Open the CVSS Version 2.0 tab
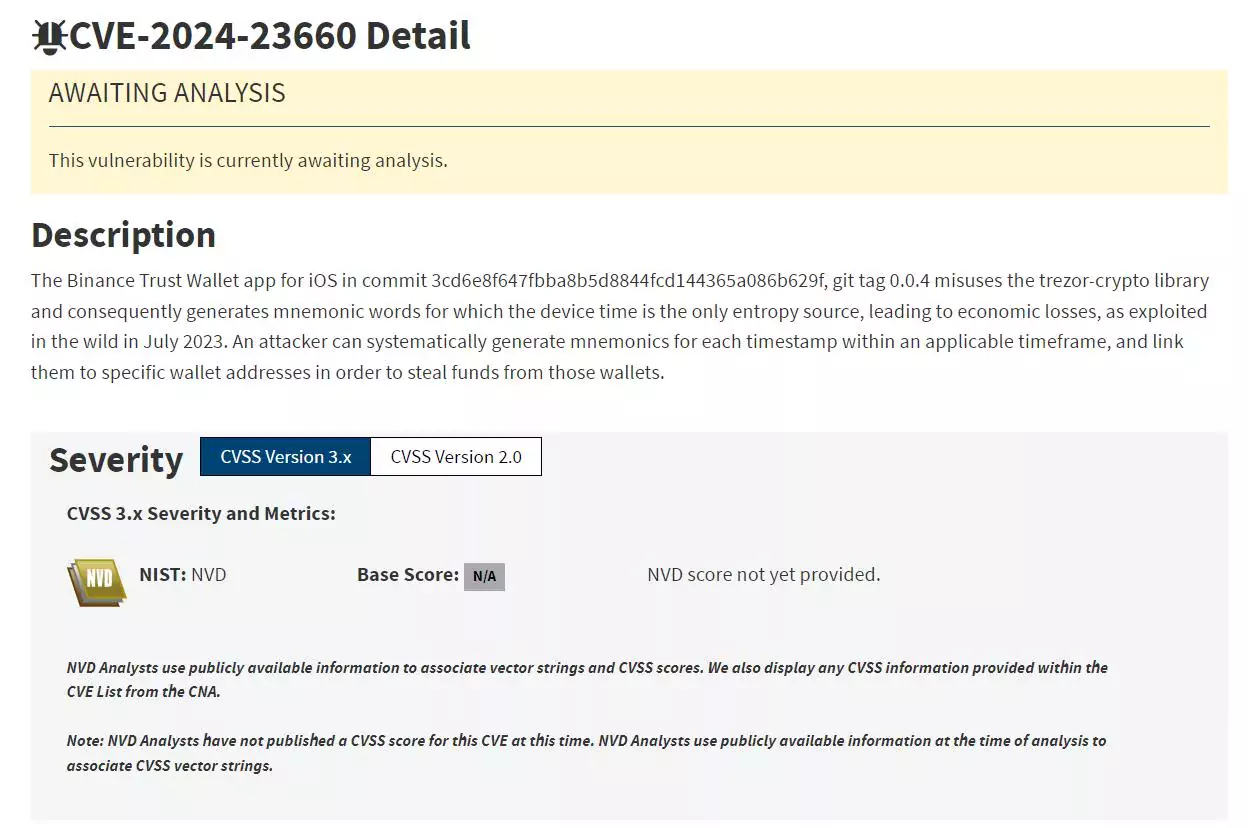 [x=456, y=457]
